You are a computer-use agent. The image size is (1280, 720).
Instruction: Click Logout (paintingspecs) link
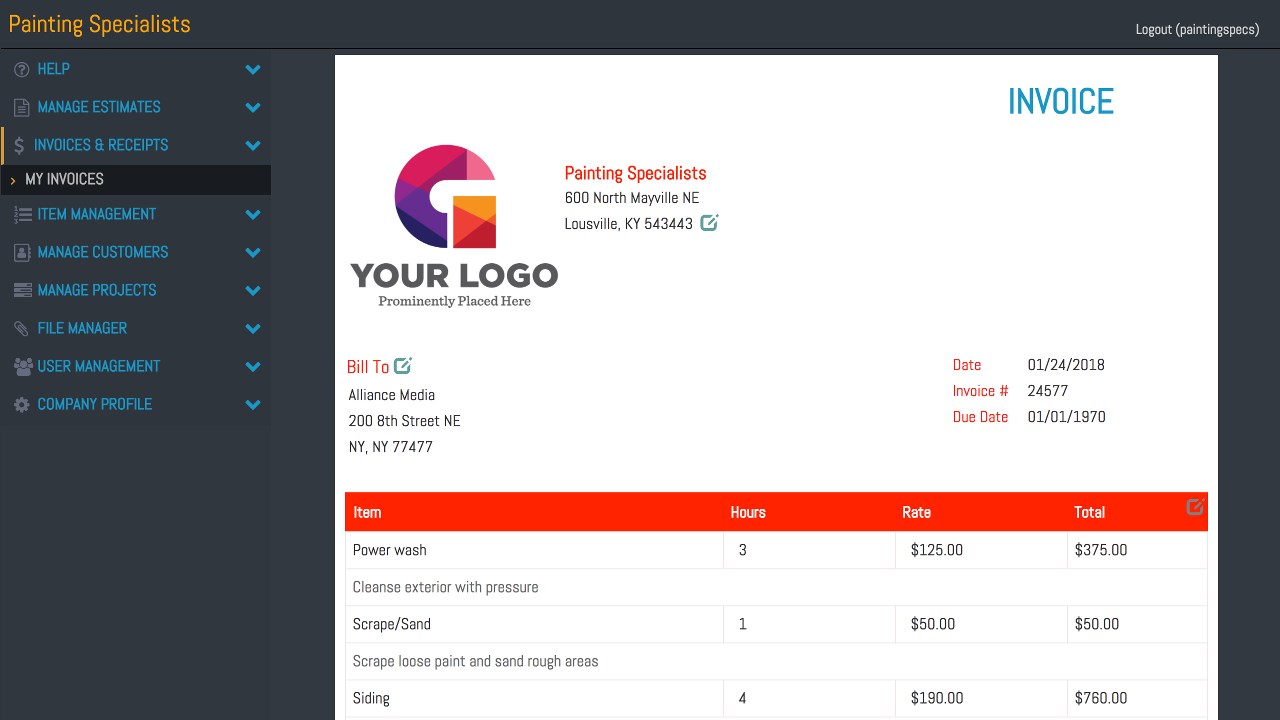pyautogui.click(x=1197, y=29)
